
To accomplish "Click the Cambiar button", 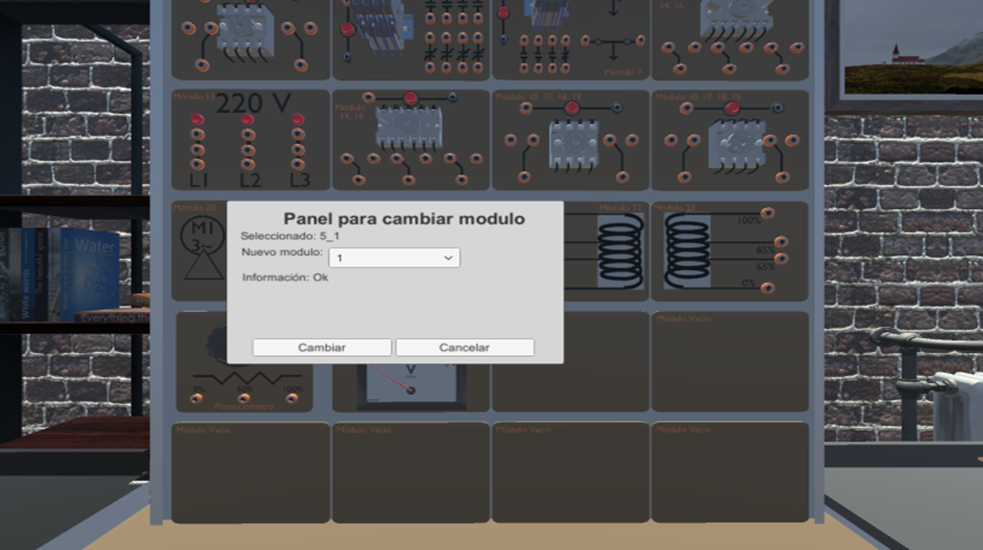I will pos(321,347).
